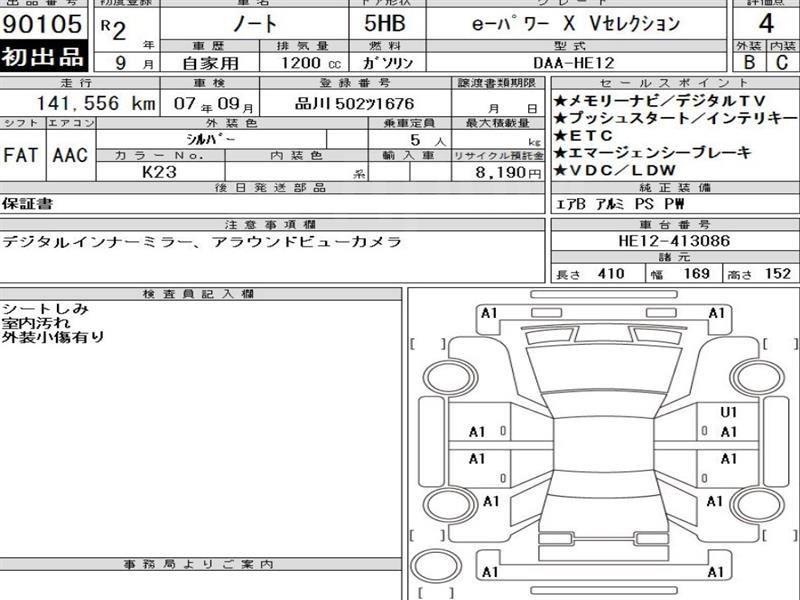800x600 pixels.
Task: Select inspector note シートしみ
Action: (45, 309)
